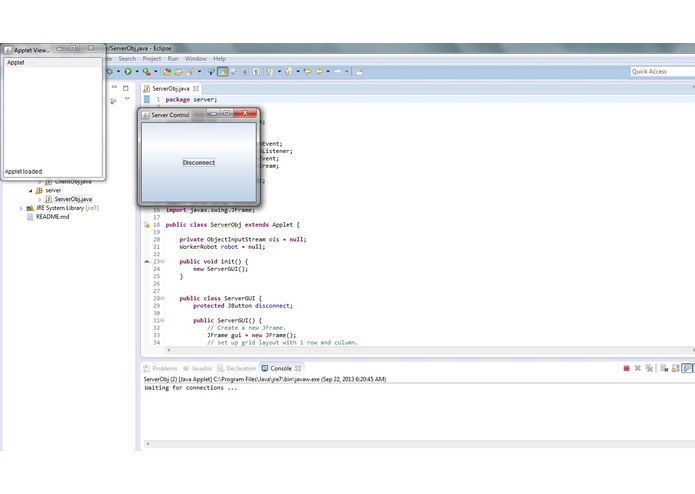Click the green Run button in toolbar
Screen dimensions: 695x494
pyautogui.click(x=128, y=71)
